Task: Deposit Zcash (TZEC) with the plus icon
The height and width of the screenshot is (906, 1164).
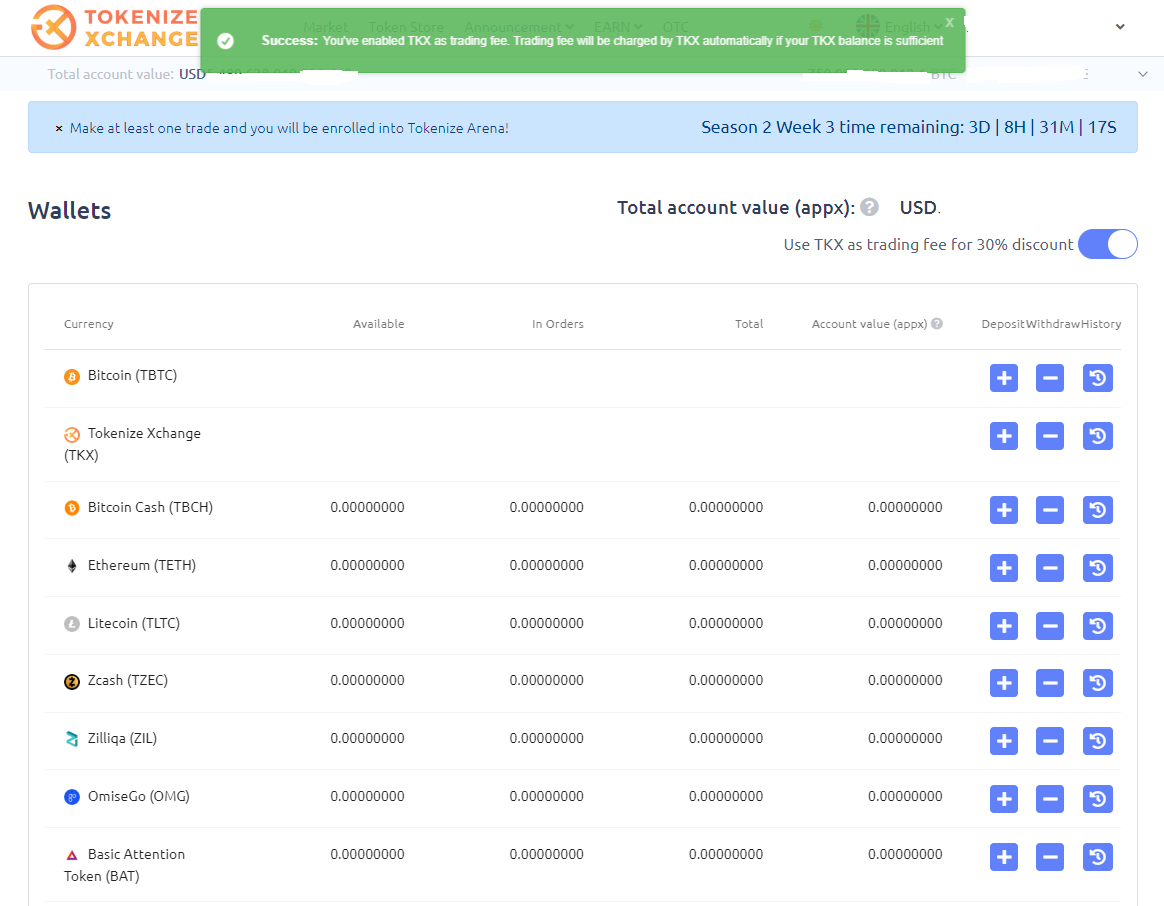Action: 1004,683
